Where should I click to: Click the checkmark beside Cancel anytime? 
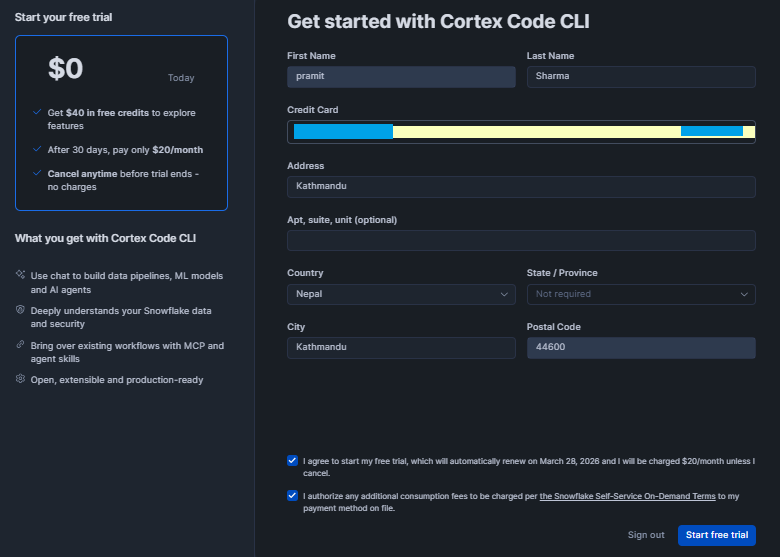pyautogui.click(x=37, y=173)
